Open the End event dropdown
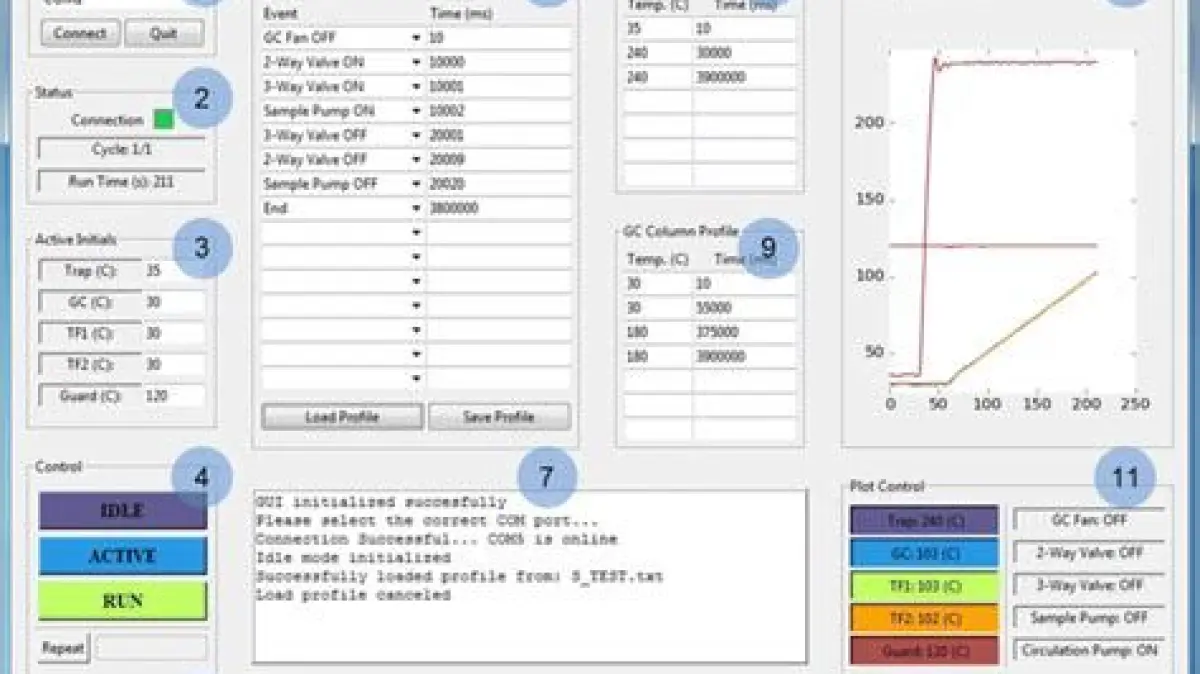Image resolution: width=1200 pixels, height=674 pixels. click(x=416, y=208)
